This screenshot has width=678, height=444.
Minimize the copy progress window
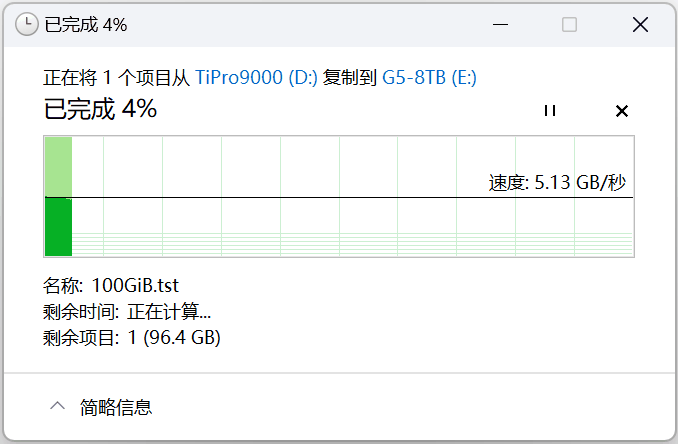pyautogui.click(x=498, y=25)
